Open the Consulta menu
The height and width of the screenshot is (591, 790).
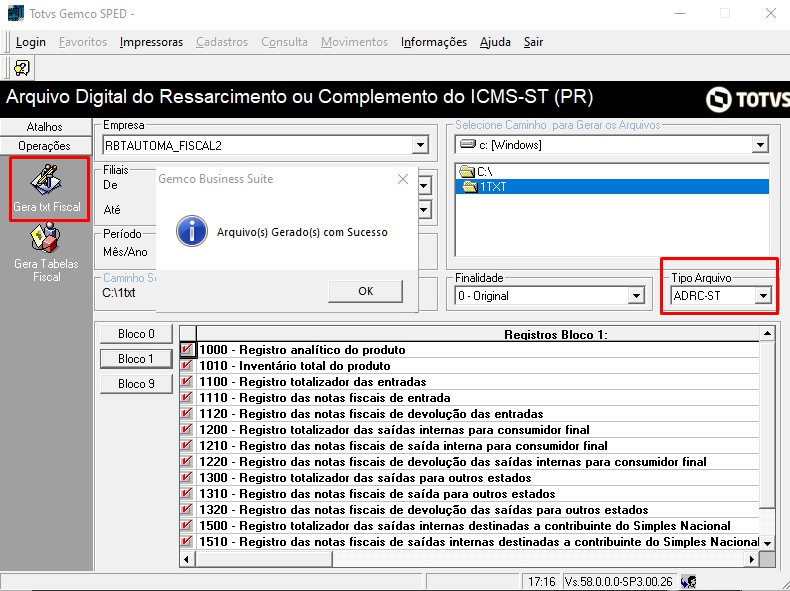pos(284,42)
